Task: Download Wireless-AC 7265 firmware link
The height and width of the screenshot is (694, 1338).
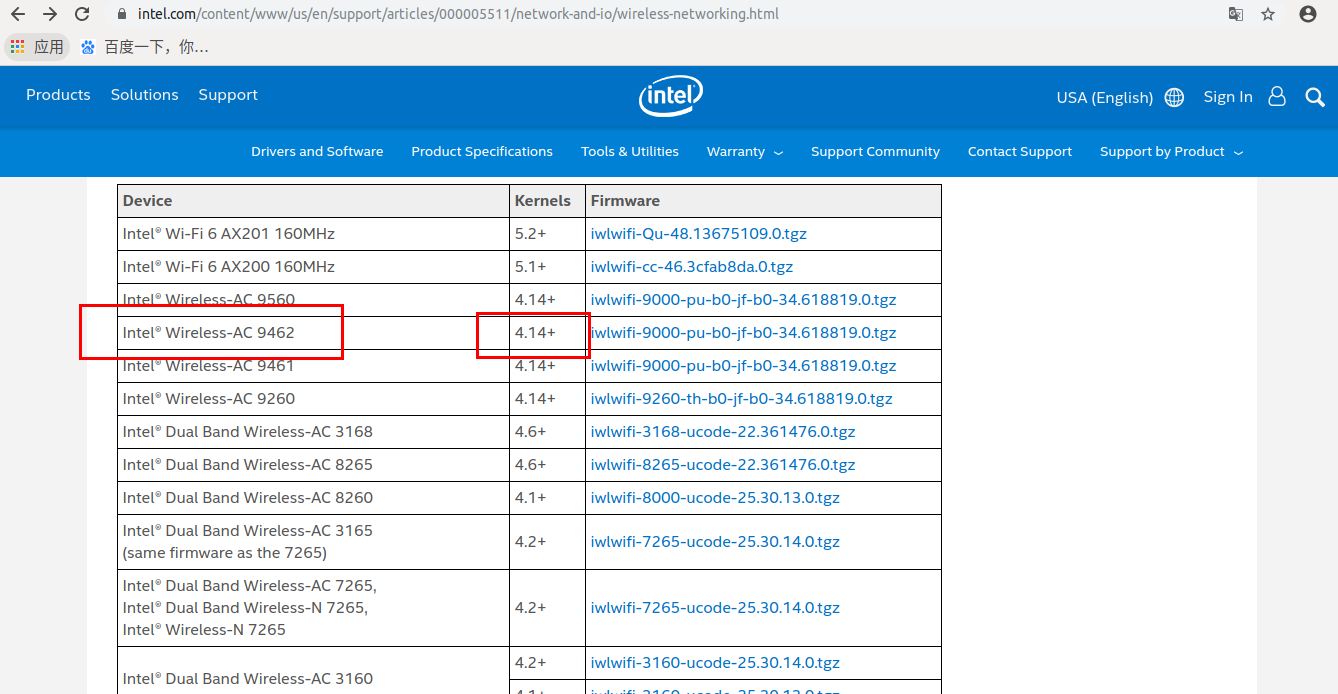Action: [x=715, y=608]
